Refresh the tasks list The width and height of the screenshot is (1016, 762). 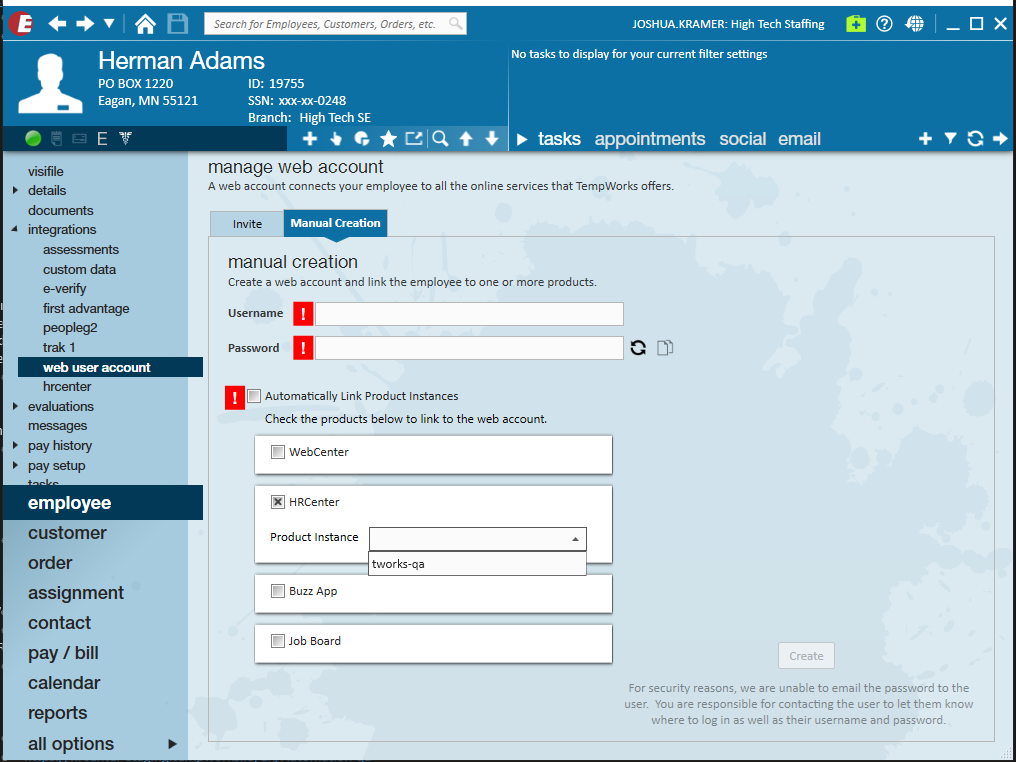pos(975,138)
